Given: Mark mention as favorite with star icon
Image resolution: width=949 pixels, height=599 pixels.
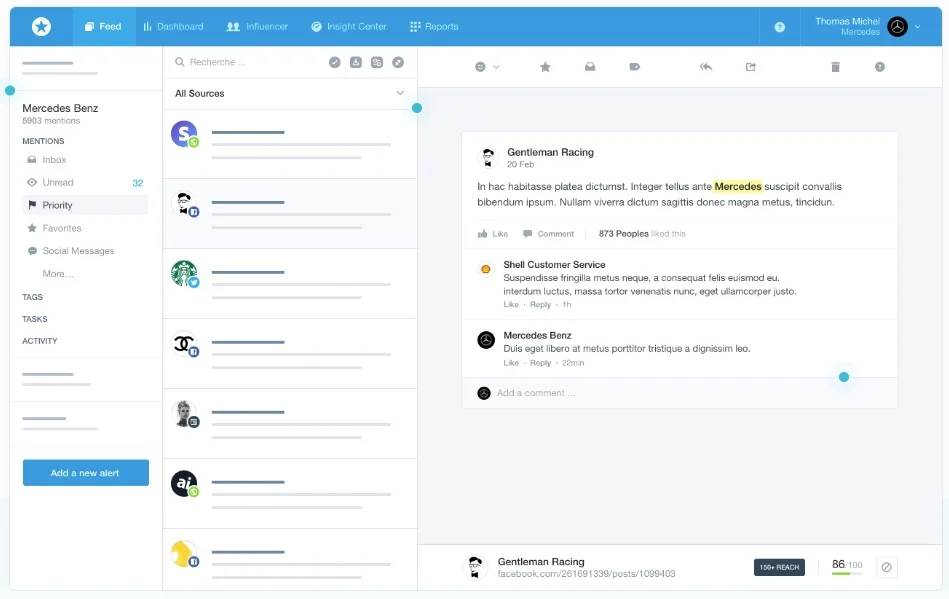Looking at the screenshot, I should pos(545,67).
